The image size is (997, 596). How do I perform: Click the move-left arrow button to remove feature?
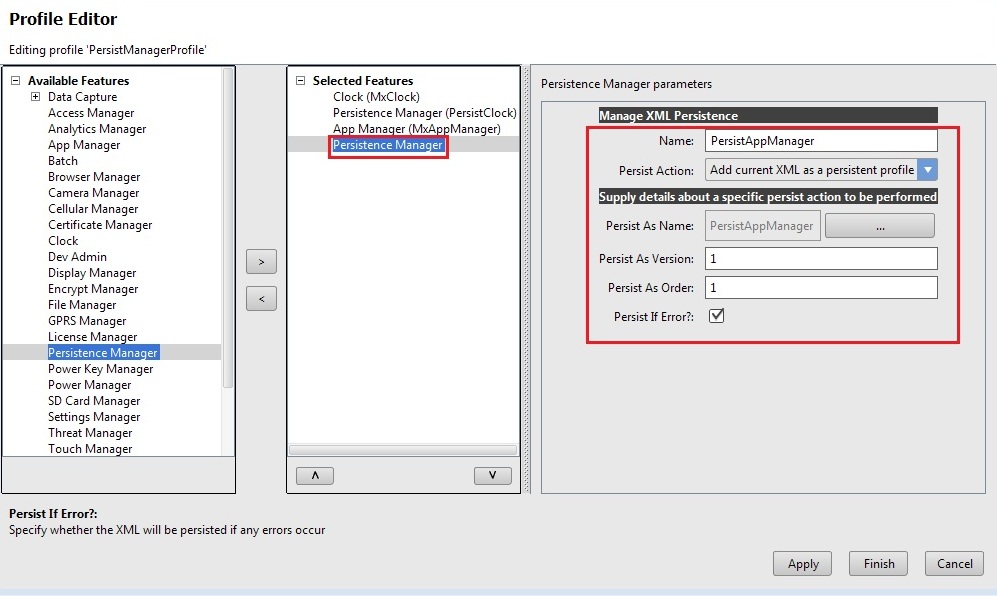tap(261, 298)
